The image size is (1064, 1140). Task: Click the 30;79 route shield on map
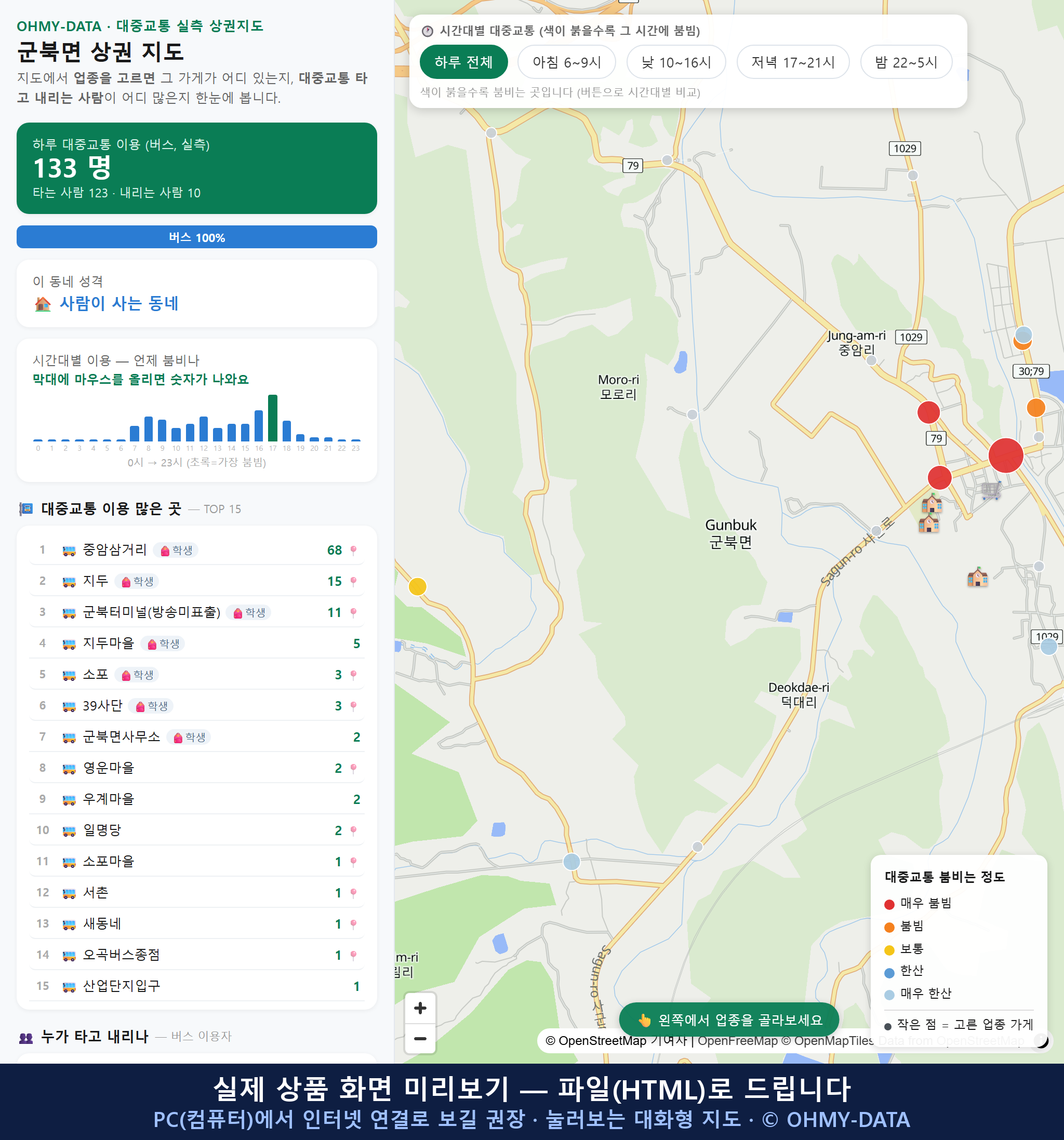coord(1031,371)
